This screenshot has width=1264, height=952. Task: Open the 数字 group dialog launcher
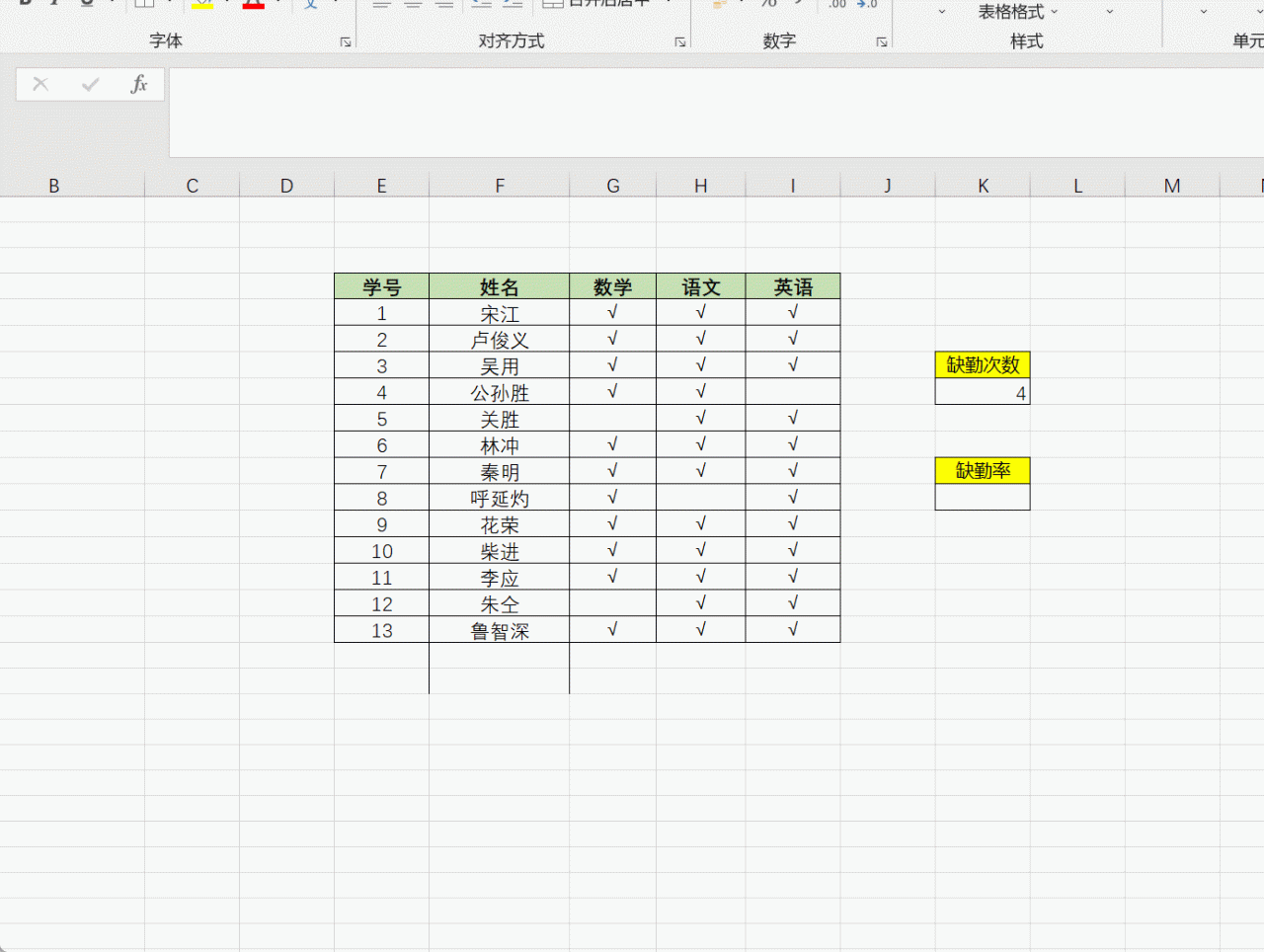pos(882,42)
